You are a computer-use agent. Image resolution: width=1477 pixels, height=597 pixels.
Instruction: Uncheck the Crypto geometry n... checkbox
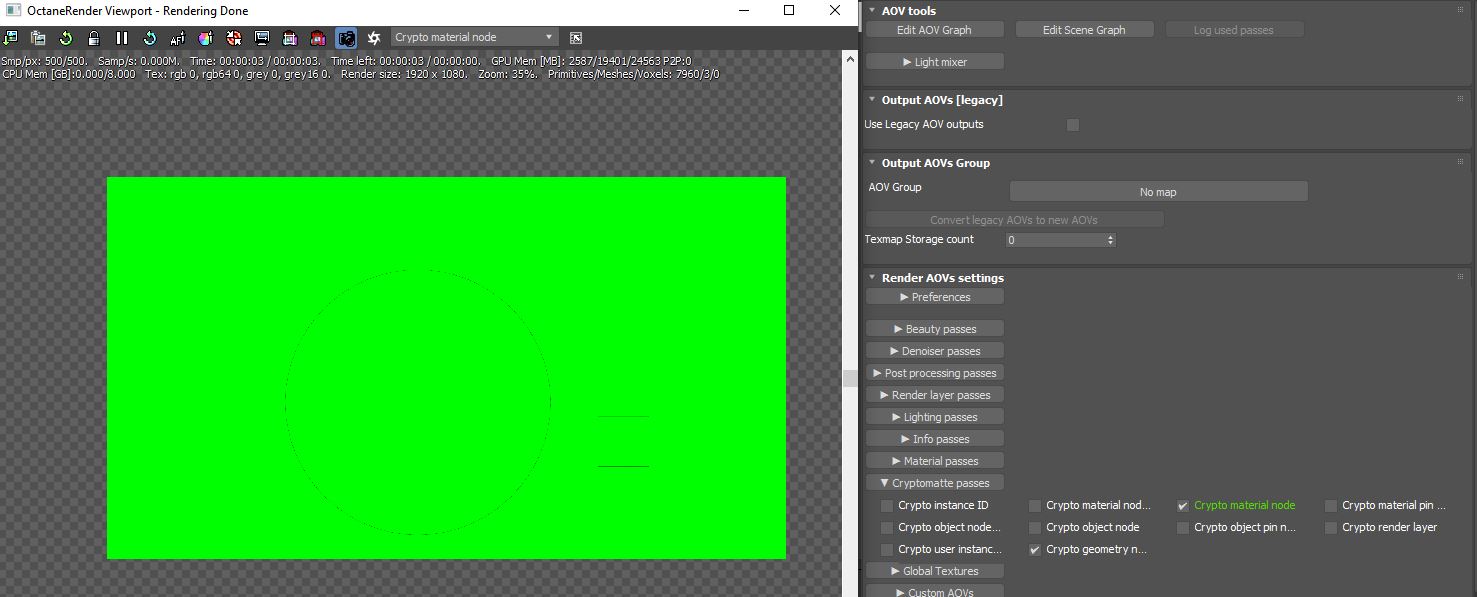click(x=1035, y=550)
